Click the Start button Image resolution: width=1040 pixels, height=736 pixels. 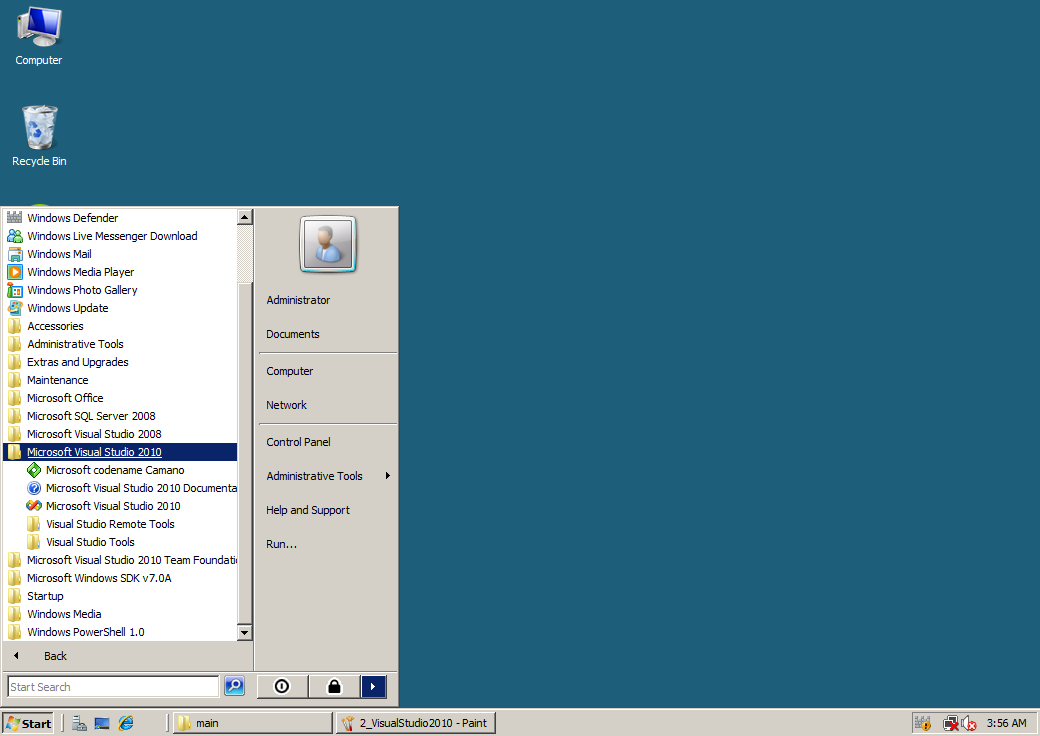click(28, 723)
